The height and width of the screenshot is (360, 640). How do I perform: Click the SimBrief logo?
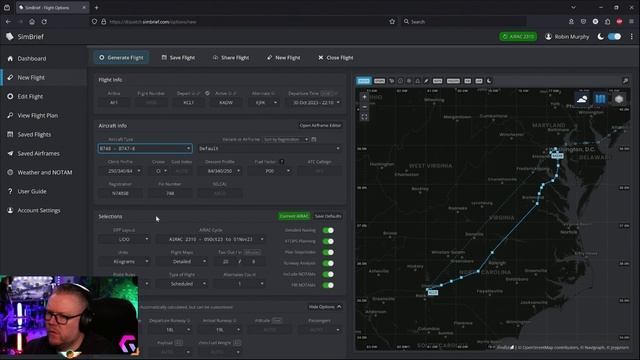click(25, 37)
